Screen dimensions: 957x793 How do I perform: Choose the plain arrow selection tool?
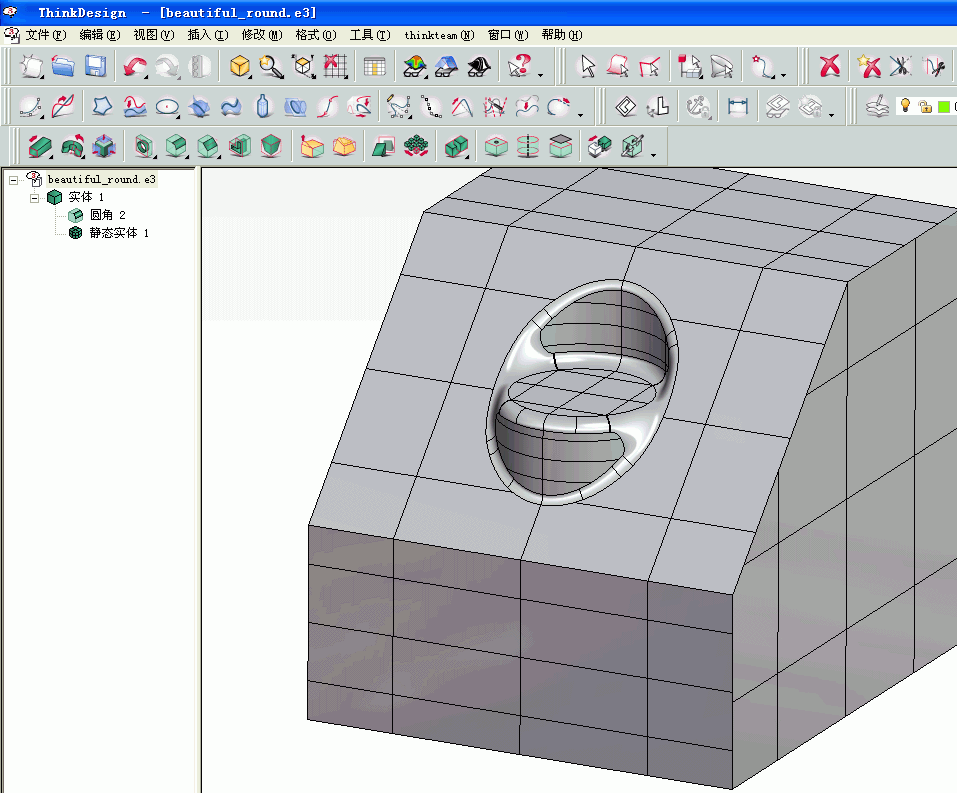click(x=587, y=66)
